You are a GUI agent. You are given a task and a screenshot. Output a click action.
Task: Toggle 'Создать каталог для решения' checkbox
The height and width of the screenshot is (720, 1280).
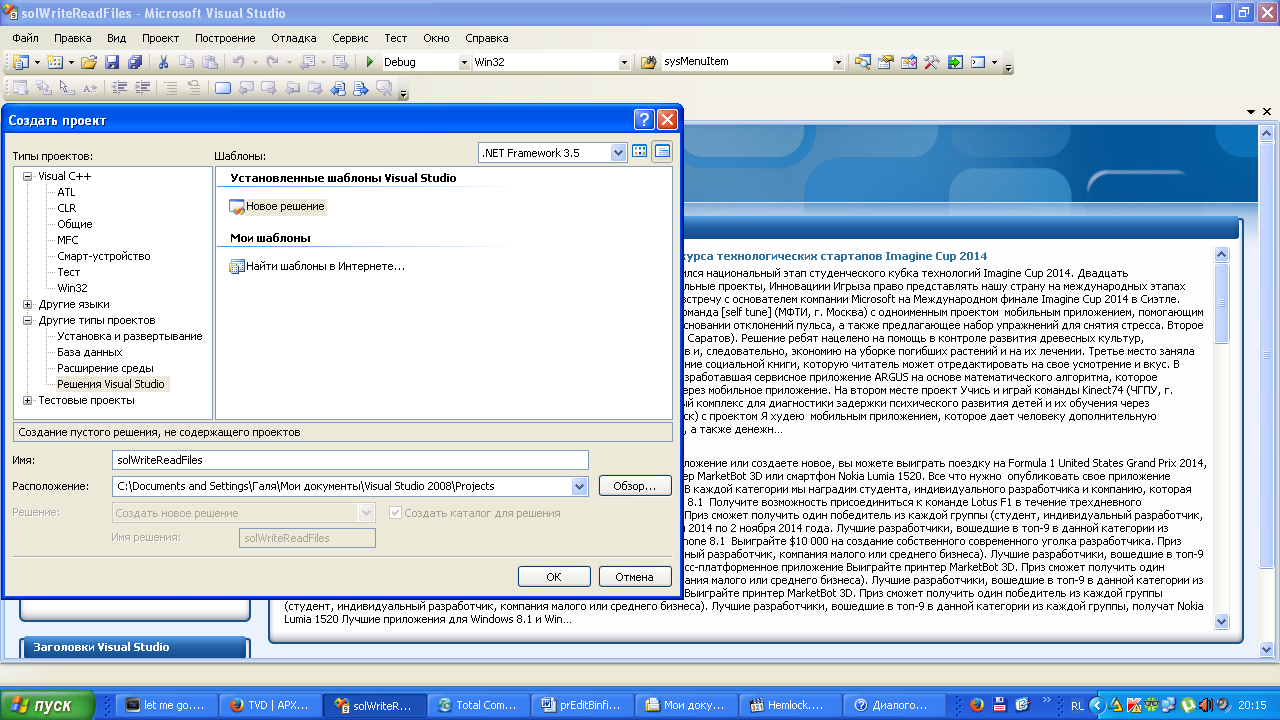(395, 513)
